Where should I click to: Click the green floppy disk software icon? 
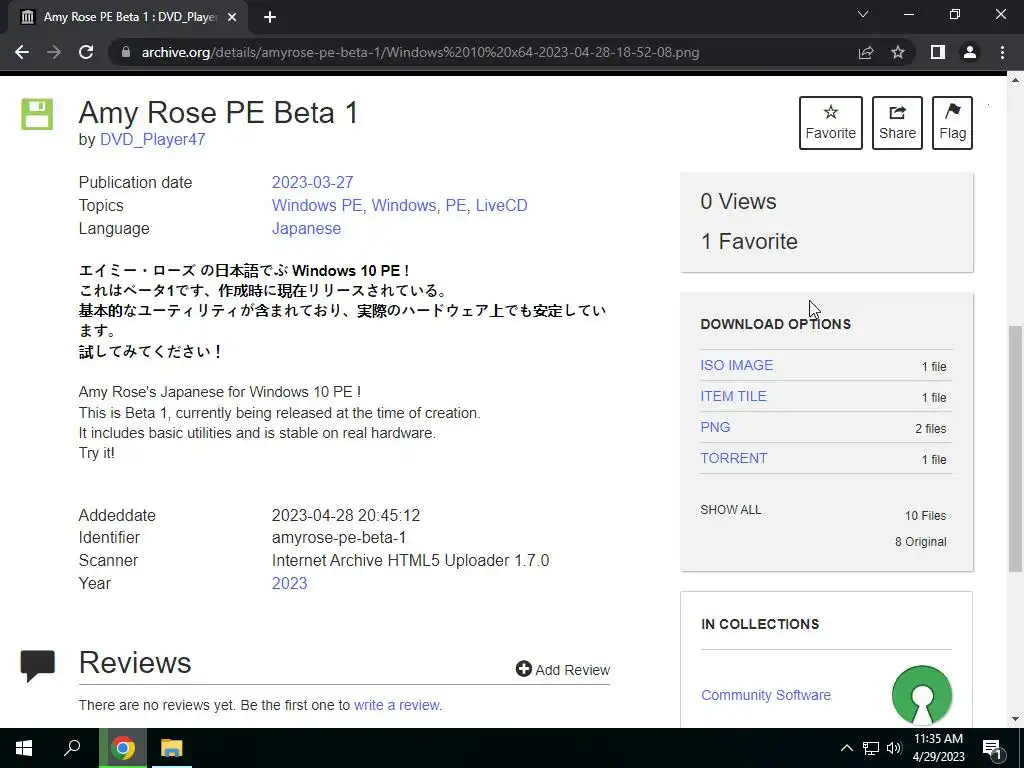pyautogui.click(x=37, y=114)
